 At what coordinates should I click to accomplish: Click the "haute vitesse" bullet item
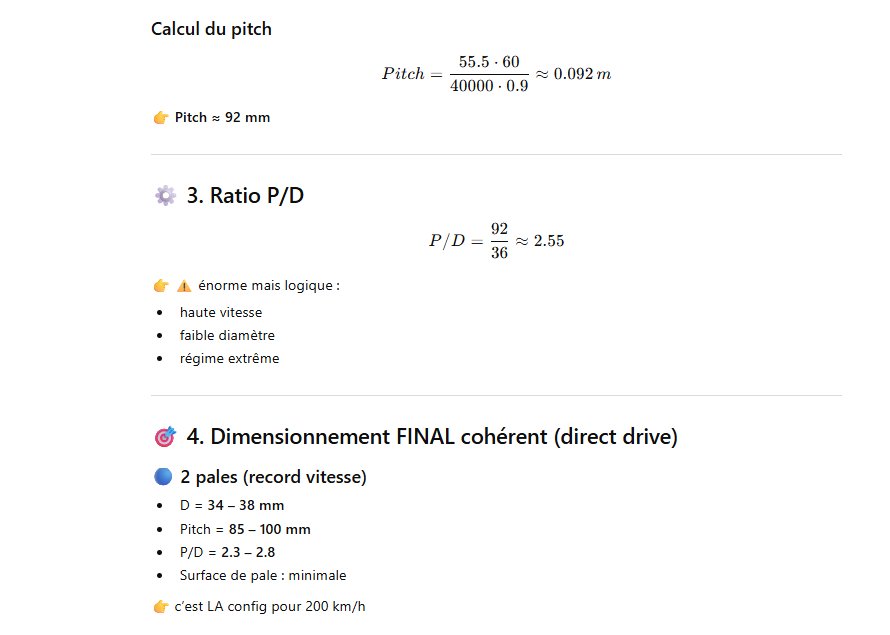(221, 313)
